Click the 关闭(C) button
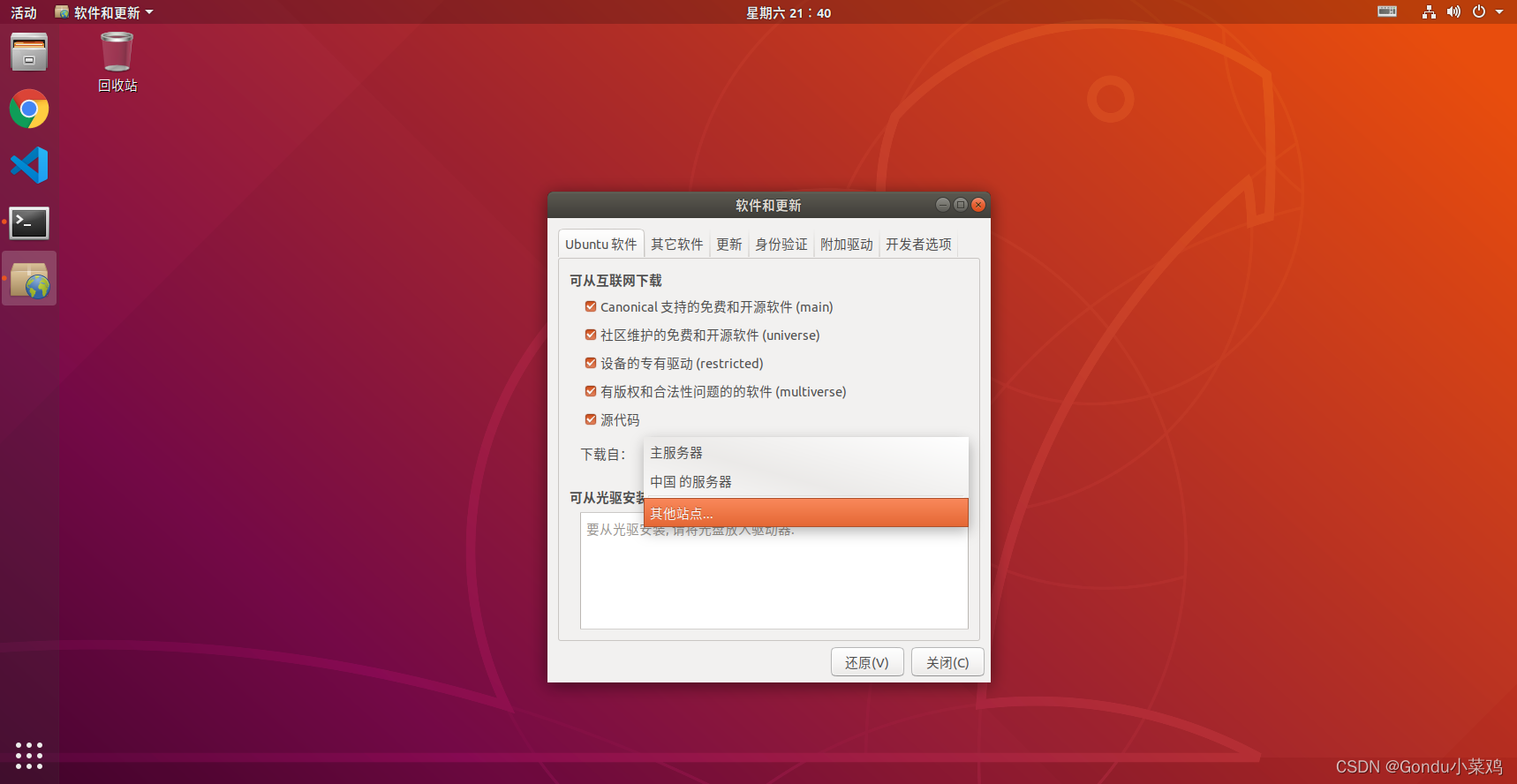Viewport: 1517px width, 784px height. coord(947,662)
